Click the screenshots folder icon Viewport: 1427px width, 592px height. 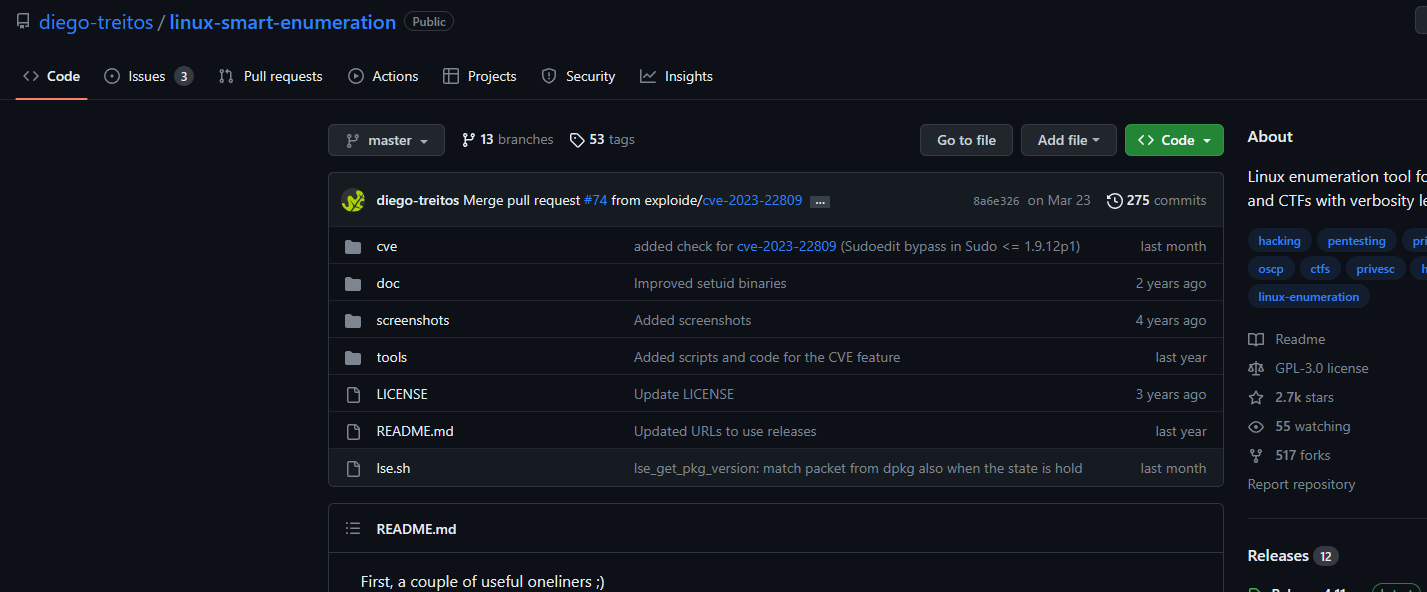353,320
